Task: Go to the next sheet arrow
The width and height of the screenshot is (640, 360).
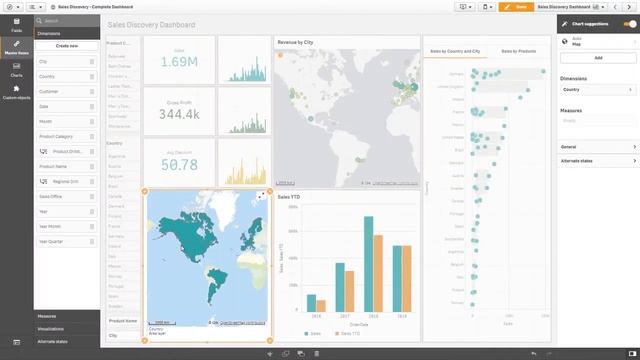Action: (x=629, y=7)
